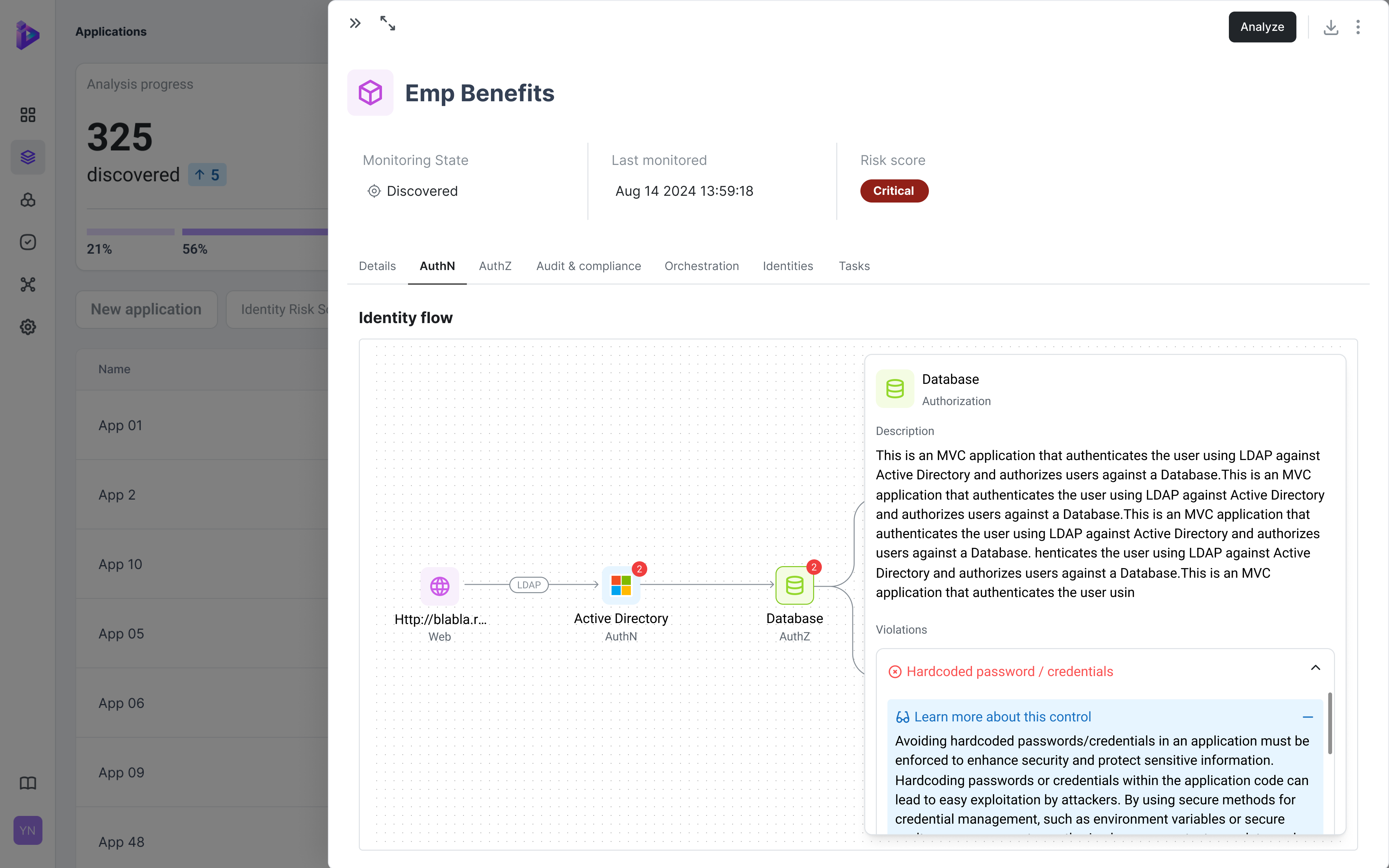Expand panel to full screen
The width and height of the screenshot is (1389, 868).
point(388,23)
